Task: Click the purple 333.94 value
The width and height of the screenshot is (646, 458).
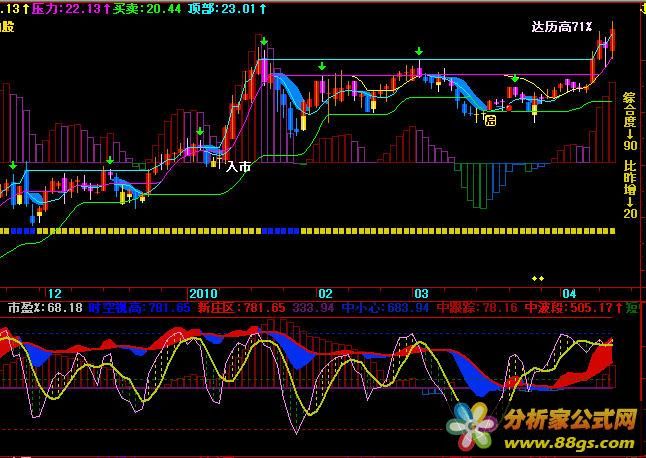Action: coord(313,308)
